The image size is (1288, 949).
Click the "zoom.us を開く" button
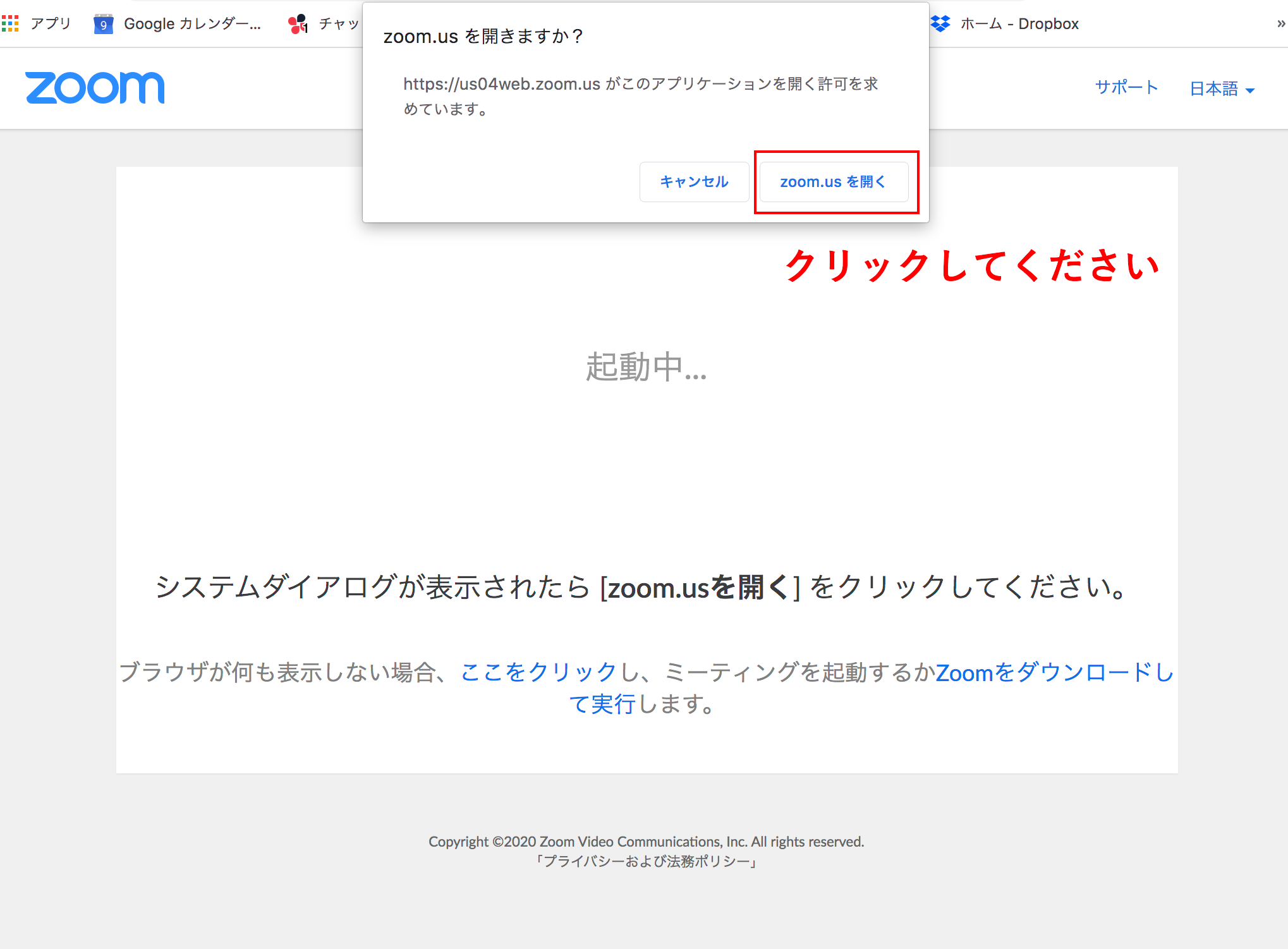tap(834, 182)
